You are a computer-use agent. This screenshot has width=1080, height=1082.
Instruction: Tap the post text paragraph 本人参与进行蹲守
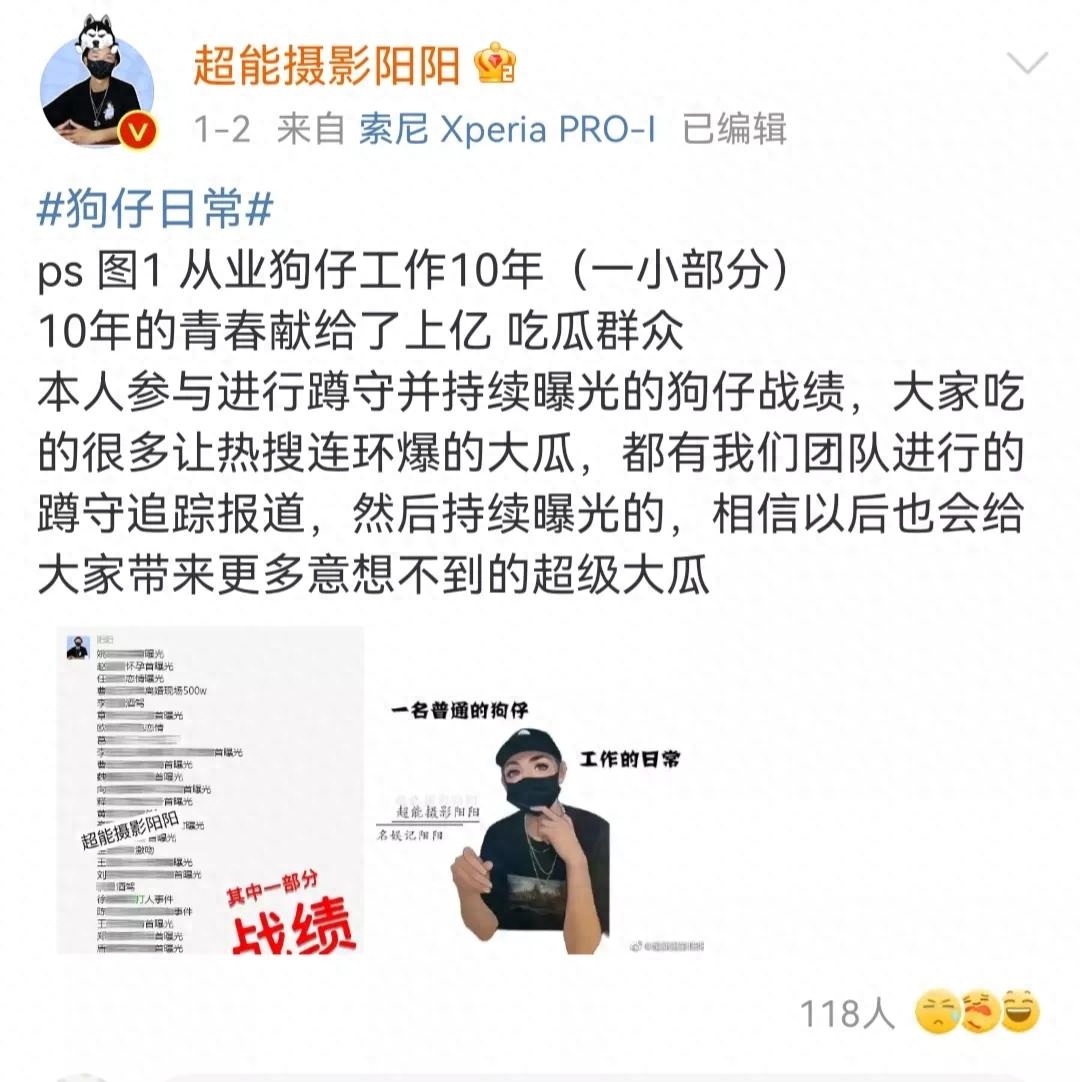(x=530, y=483)
